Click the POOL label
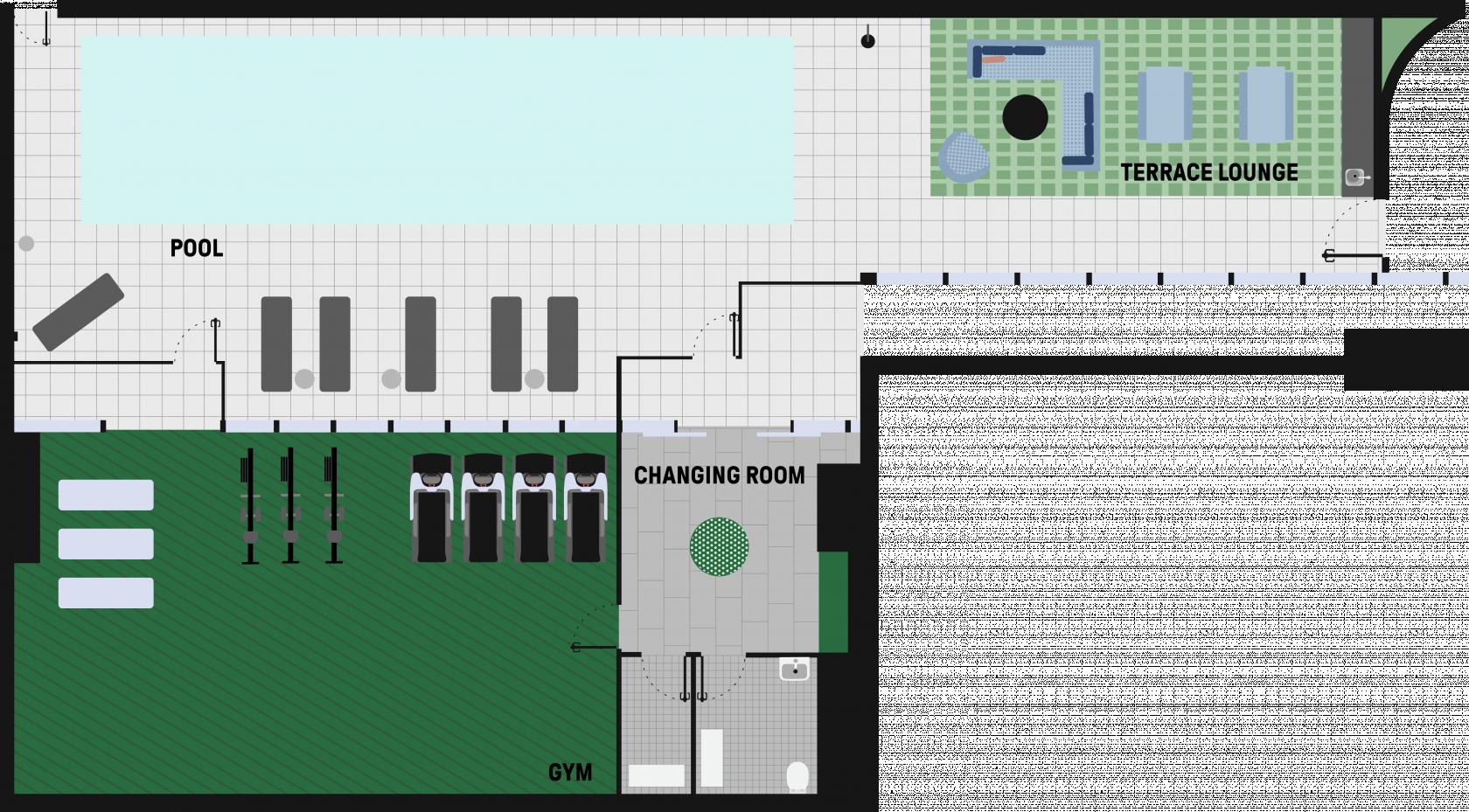The image size is (1469, 812). 197,248
